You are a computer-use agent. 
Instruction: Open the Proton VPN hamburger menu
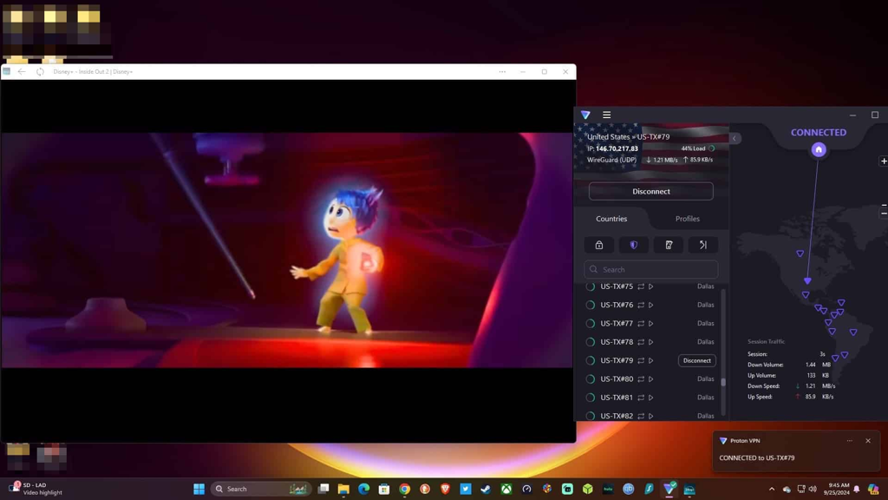pyautogui.click(x=606, y=115)
